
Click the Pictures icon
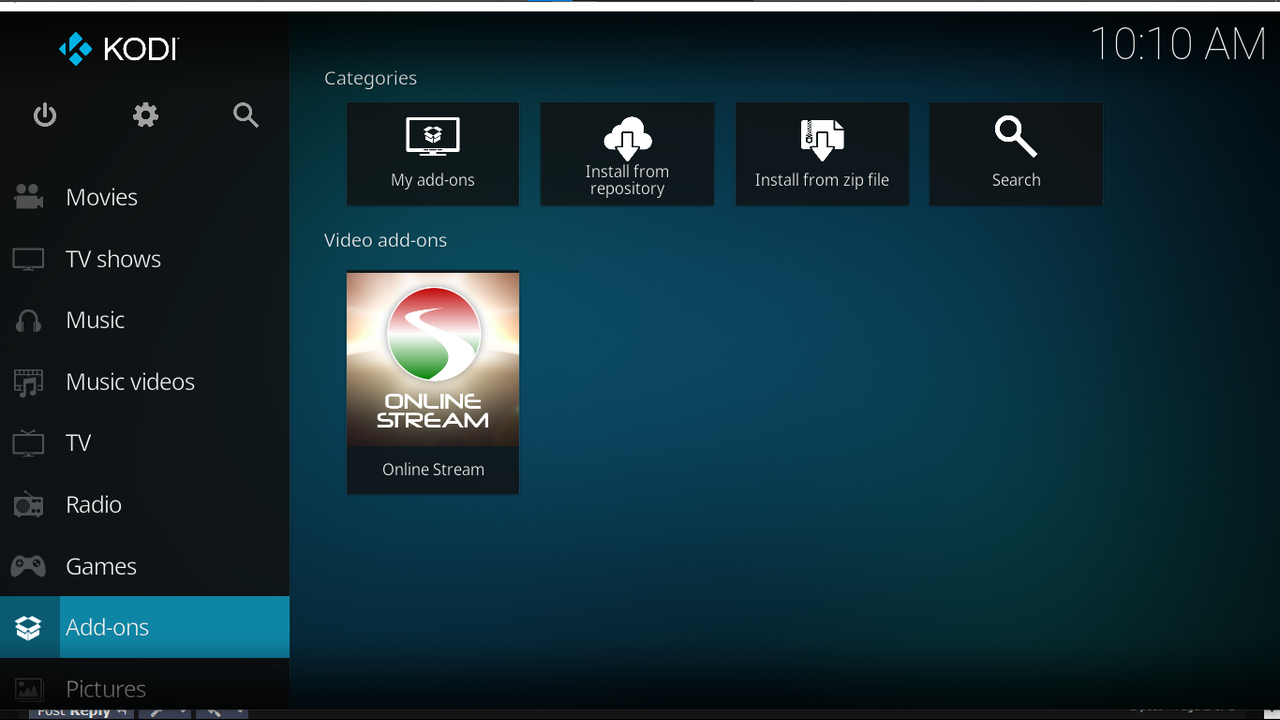click(28, 689)
